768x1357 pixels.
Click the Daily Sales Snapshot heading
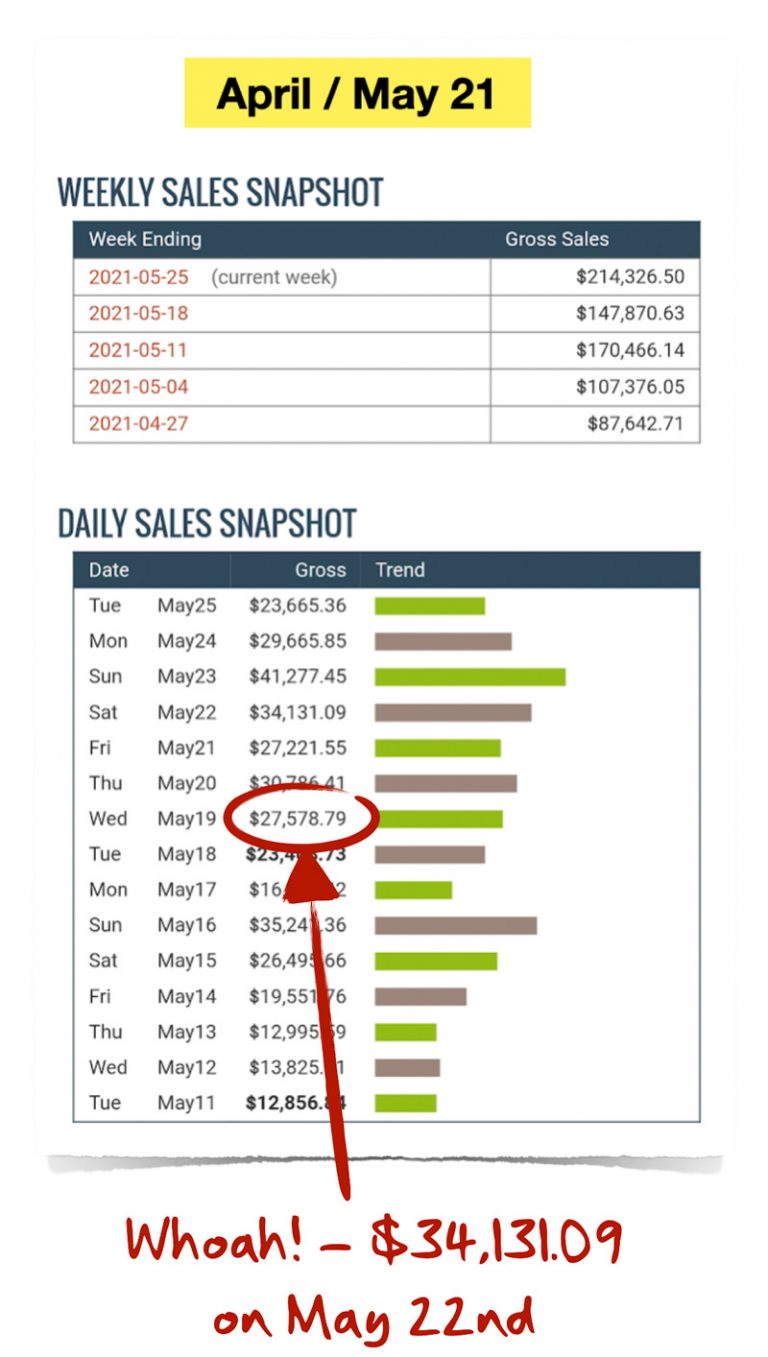[207, 523]
